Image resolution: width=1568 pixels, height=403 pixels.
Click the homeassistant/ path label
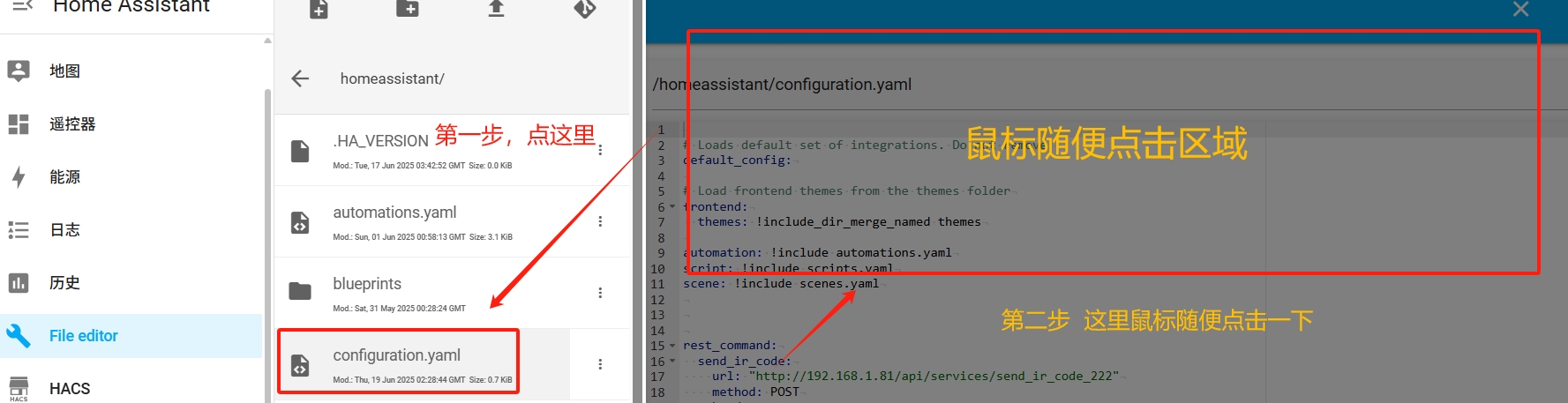(x=392, y=78)
